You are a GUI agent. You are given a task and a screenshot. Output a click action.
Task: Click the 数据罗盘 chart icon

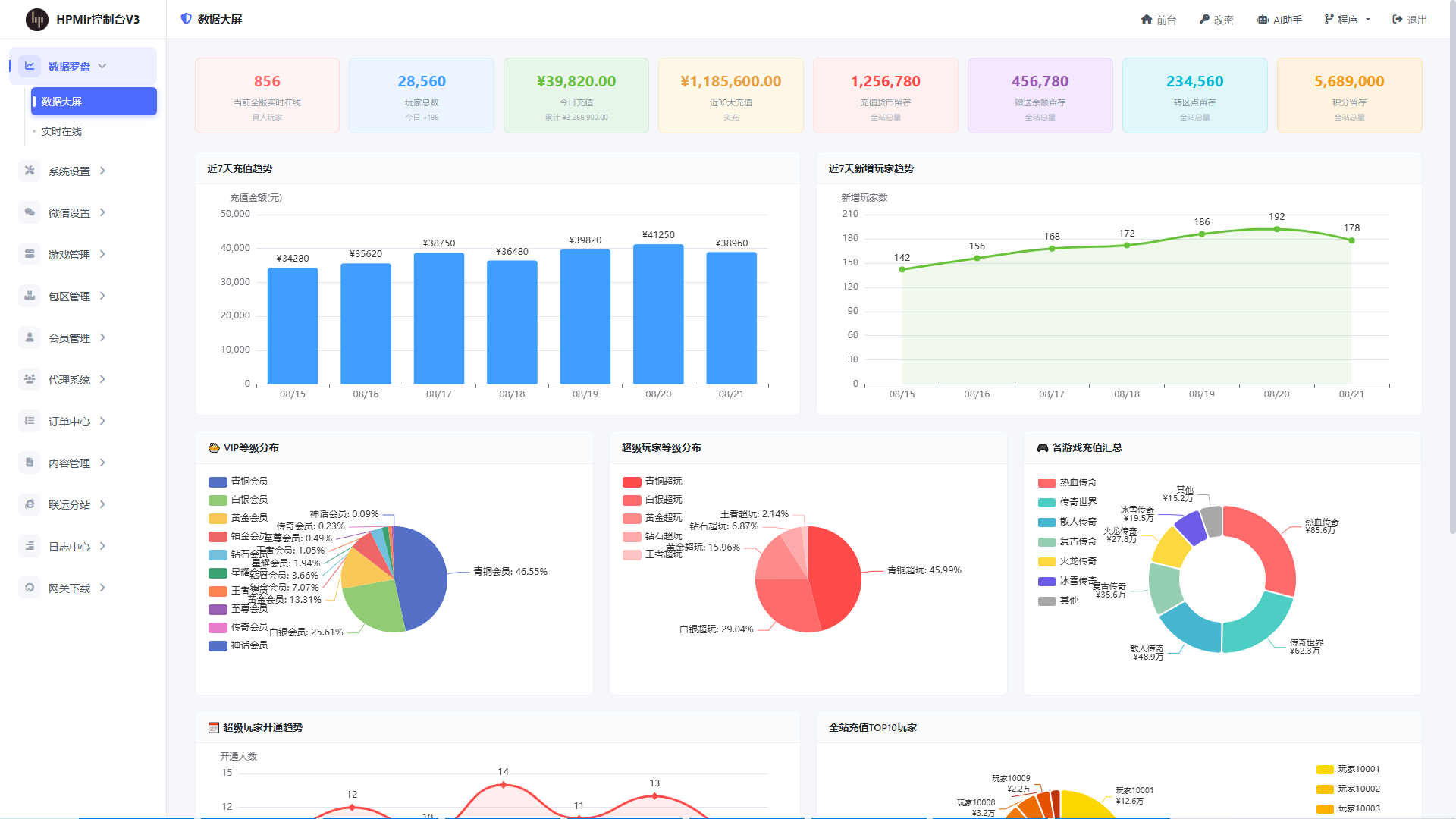[30, 66]
